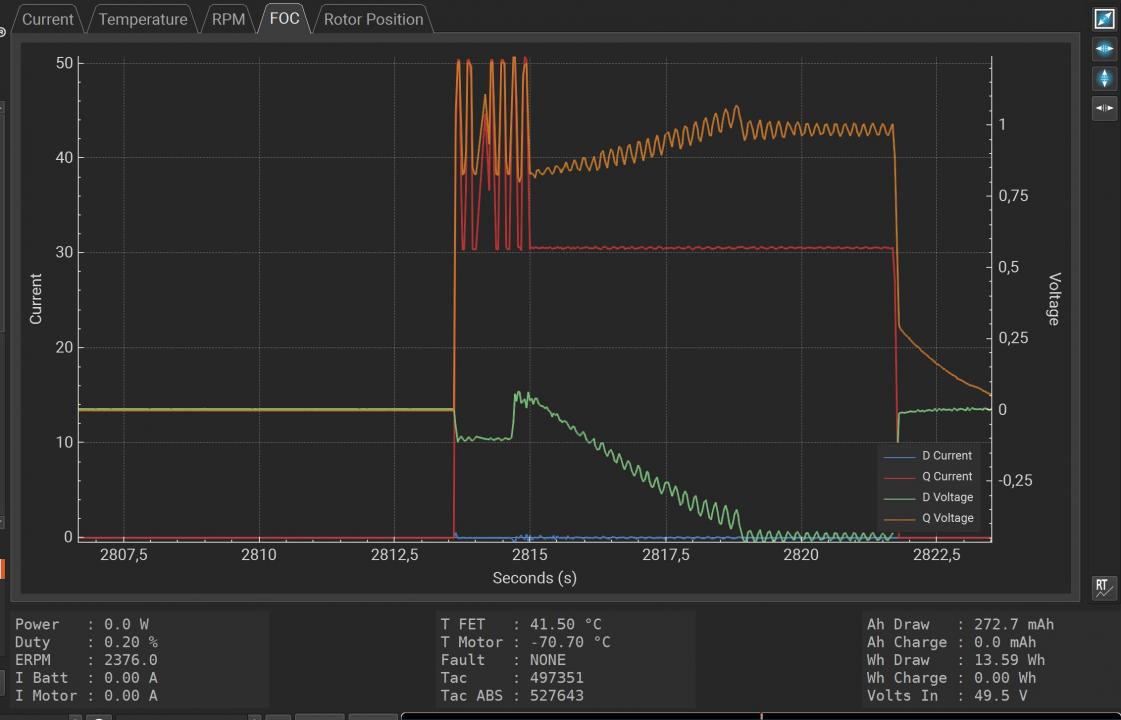This screenshot has height=720, width=1121.
Task: Click the Seconds (s) axis title
Action: 534,578
